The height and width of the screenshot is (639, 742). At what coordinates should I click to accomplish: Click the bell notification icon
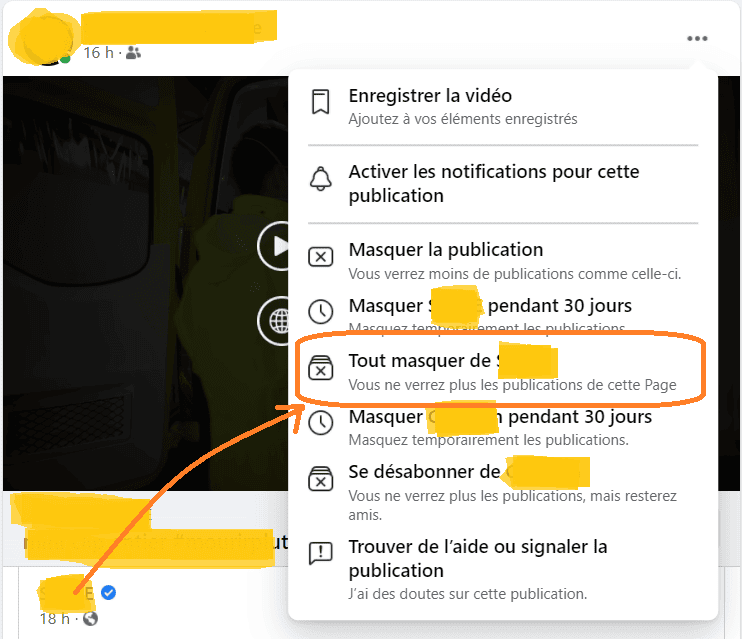(x=320, y=181)
